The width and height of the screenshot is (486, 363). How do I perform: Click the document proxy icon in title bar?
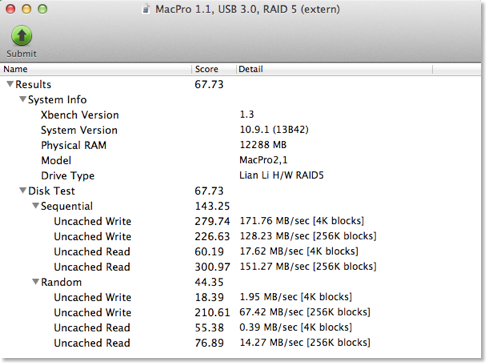[146, 9]
